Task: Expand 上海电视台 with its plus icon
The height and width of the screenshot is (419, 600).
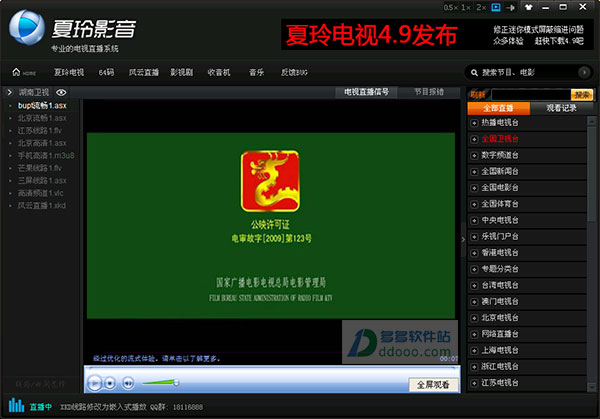Action: pyautogui.click(x=474, y=351)
